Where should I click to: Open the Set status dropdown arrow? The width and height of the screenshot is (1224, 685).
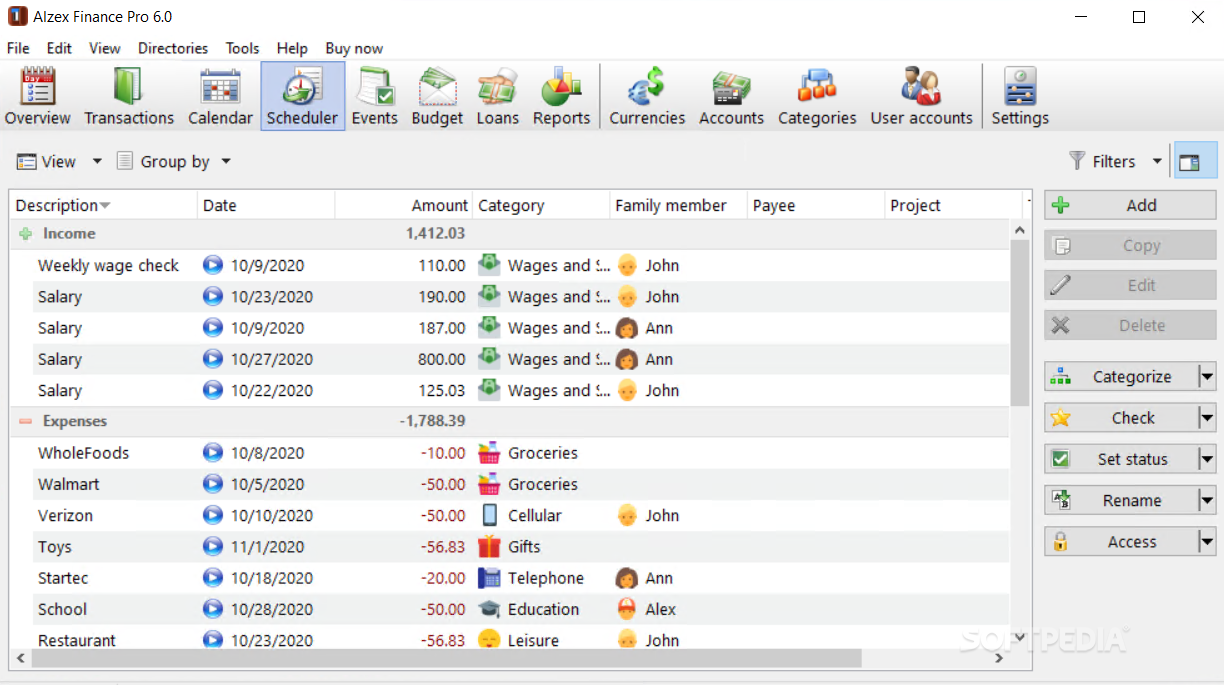tap(1207, 459)
